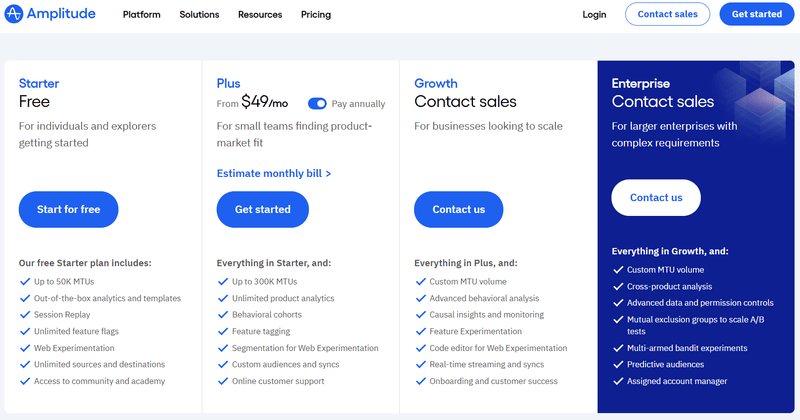Click the Growth plan Contact us button
800x420 pixels.
459,209
